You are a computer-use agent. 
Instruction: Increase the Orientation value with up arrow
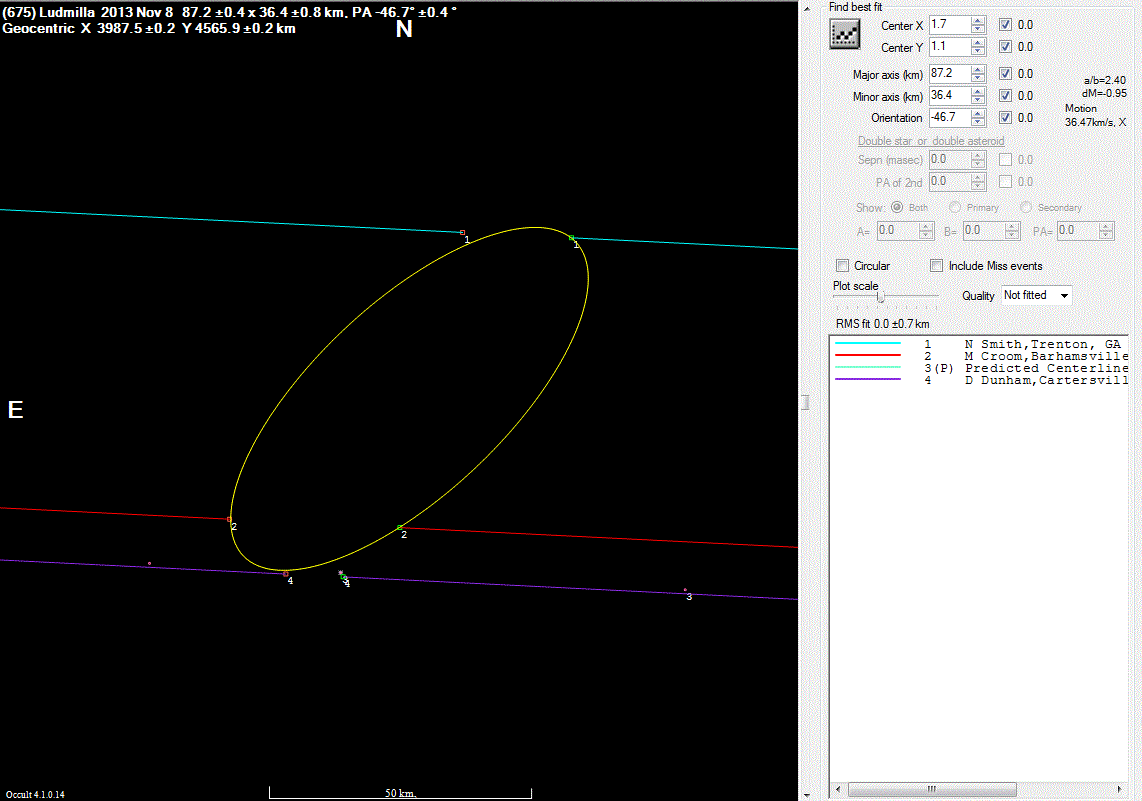click(x=978, y=114)
